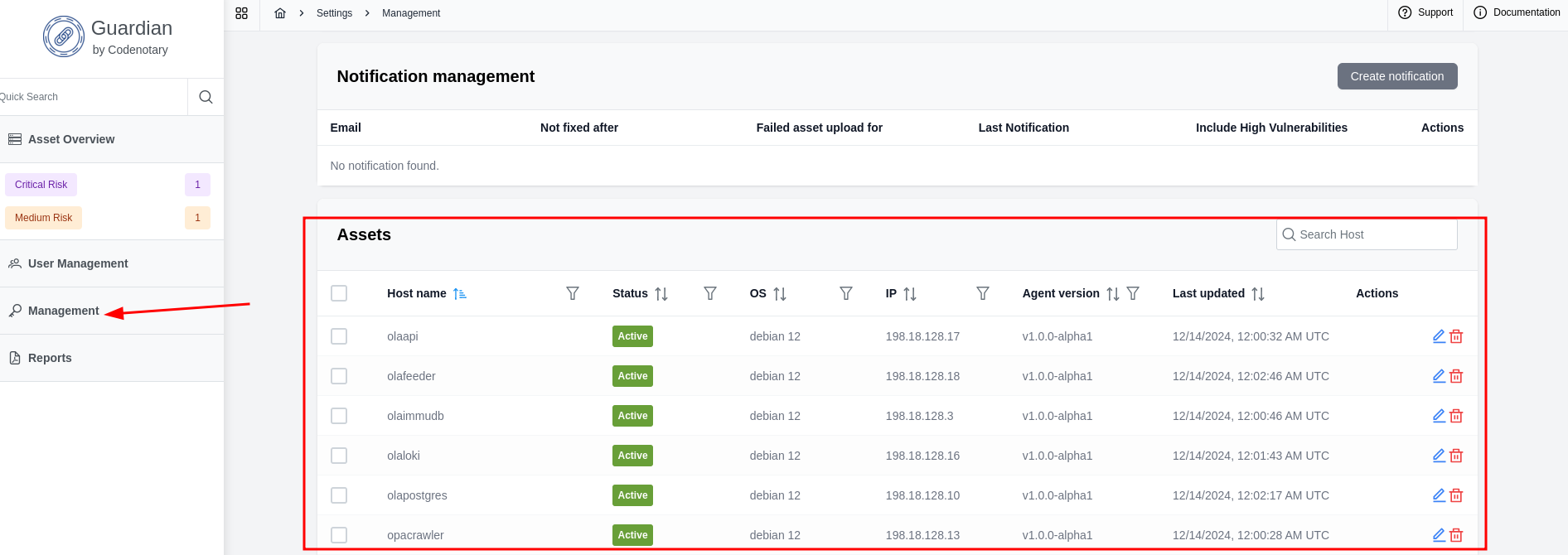Viewport: 1568px width, 555px height.
Task: Edit the olaapi asset with pencil icon
Action: [x=1440, y=336]
